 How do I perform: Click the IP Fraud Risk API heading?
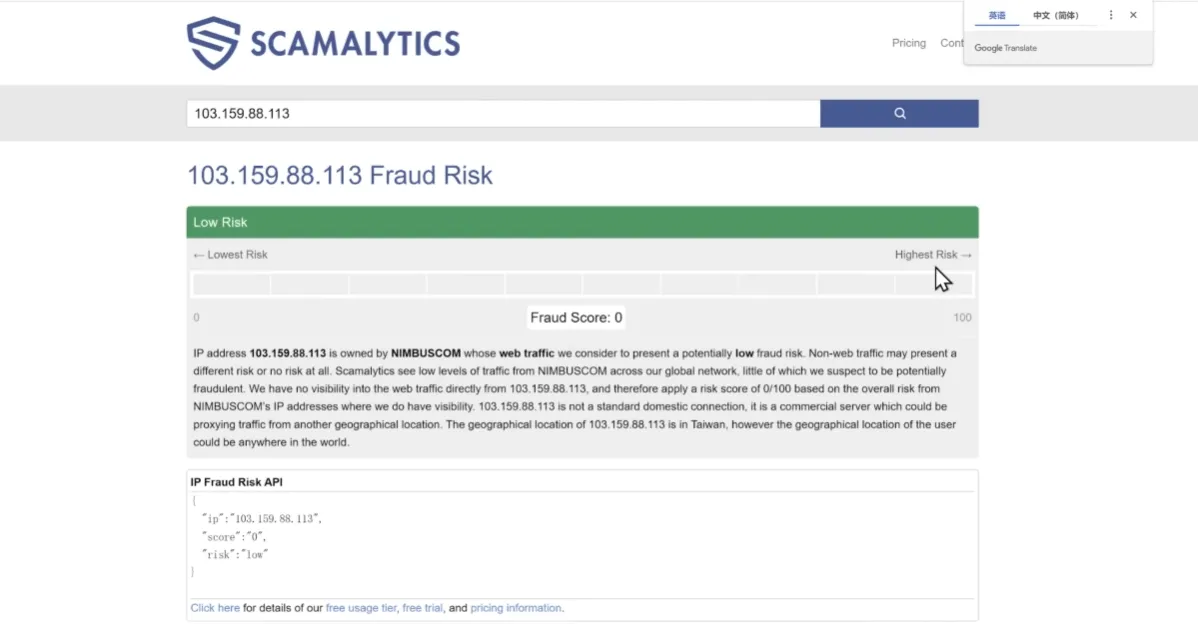pos(237,482)
